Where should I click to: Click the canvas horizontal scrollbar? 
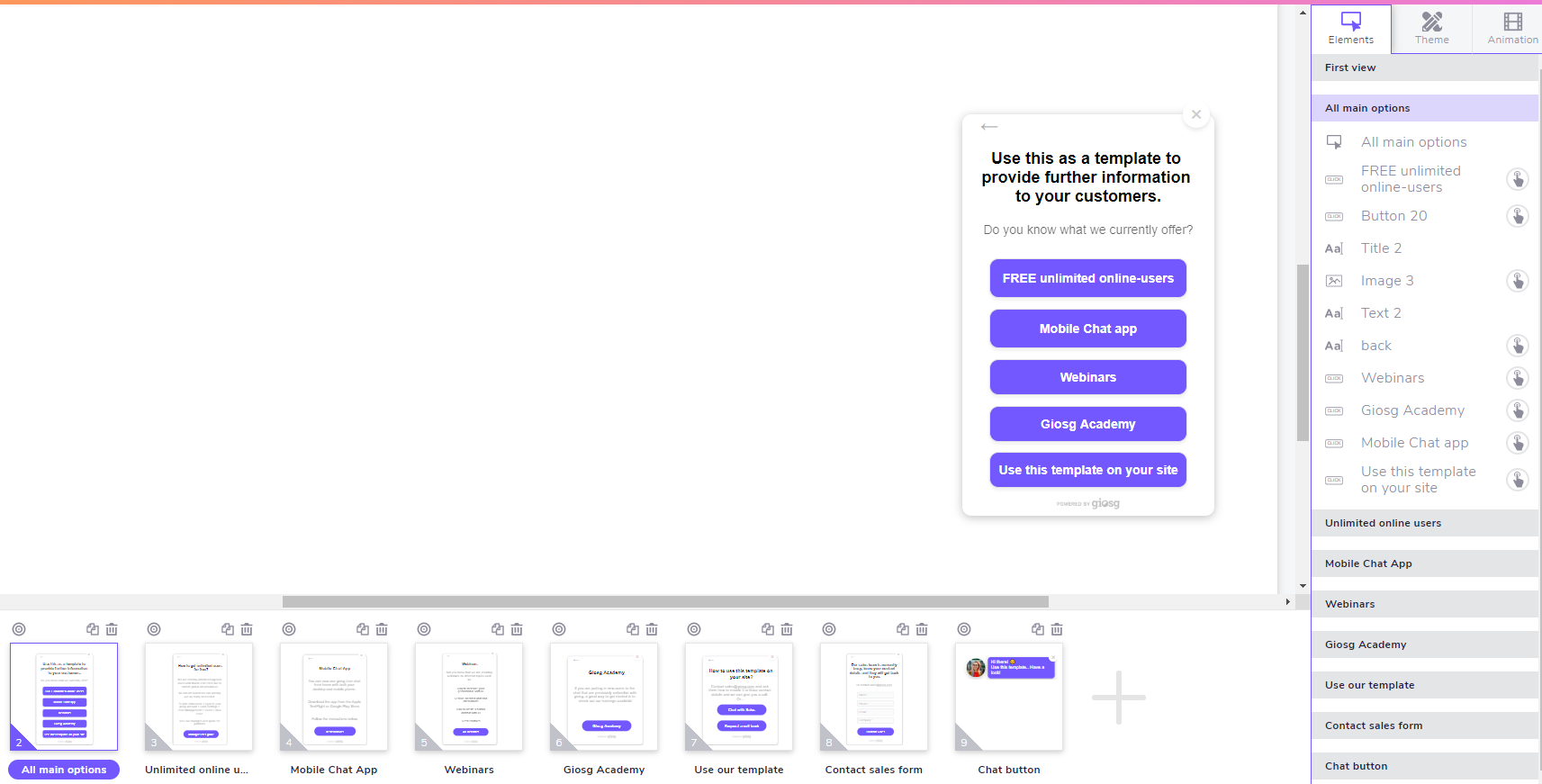tap(665, 601)
